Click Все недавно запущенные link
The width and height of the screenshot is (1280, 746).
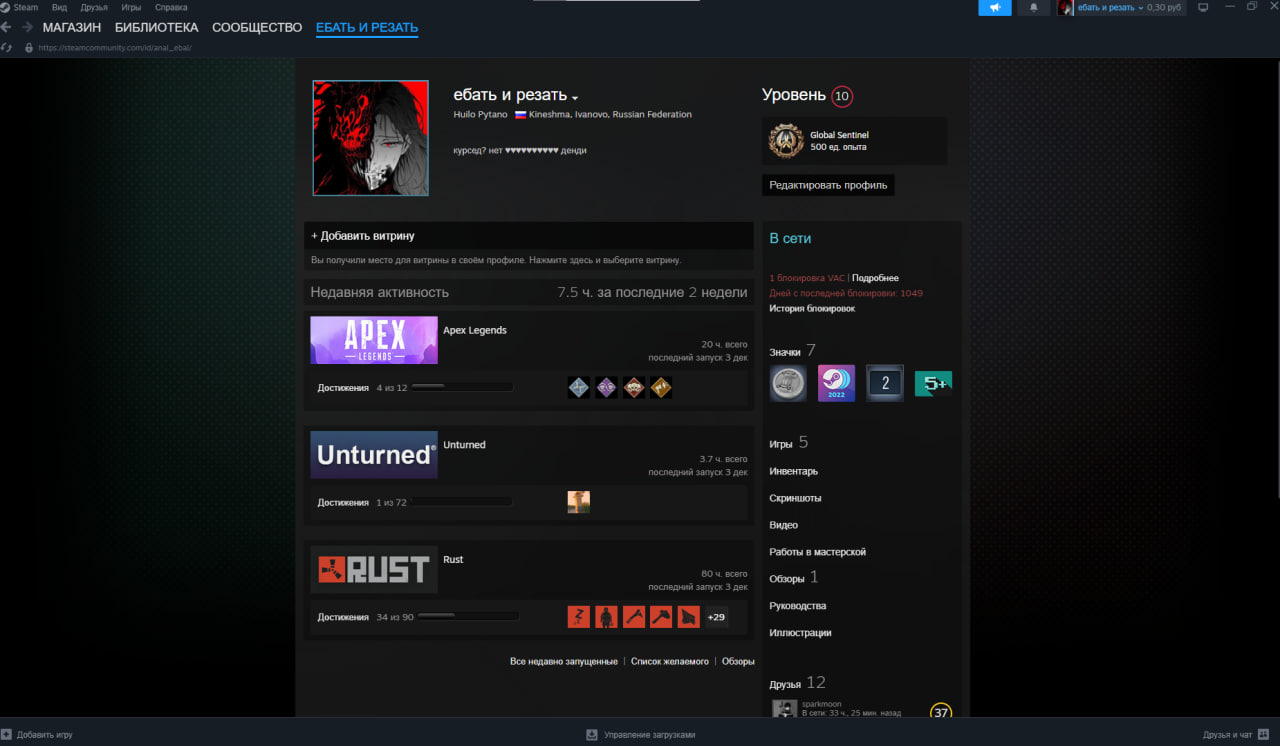tap(564, 662)
